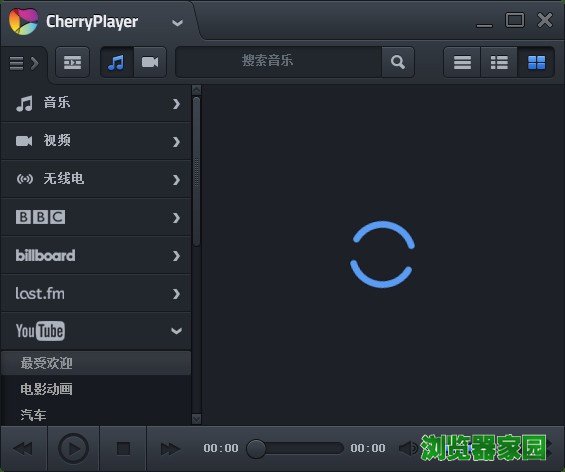Skip forward to next track
This screenshot has width=565, height=472.
point(170,449)
